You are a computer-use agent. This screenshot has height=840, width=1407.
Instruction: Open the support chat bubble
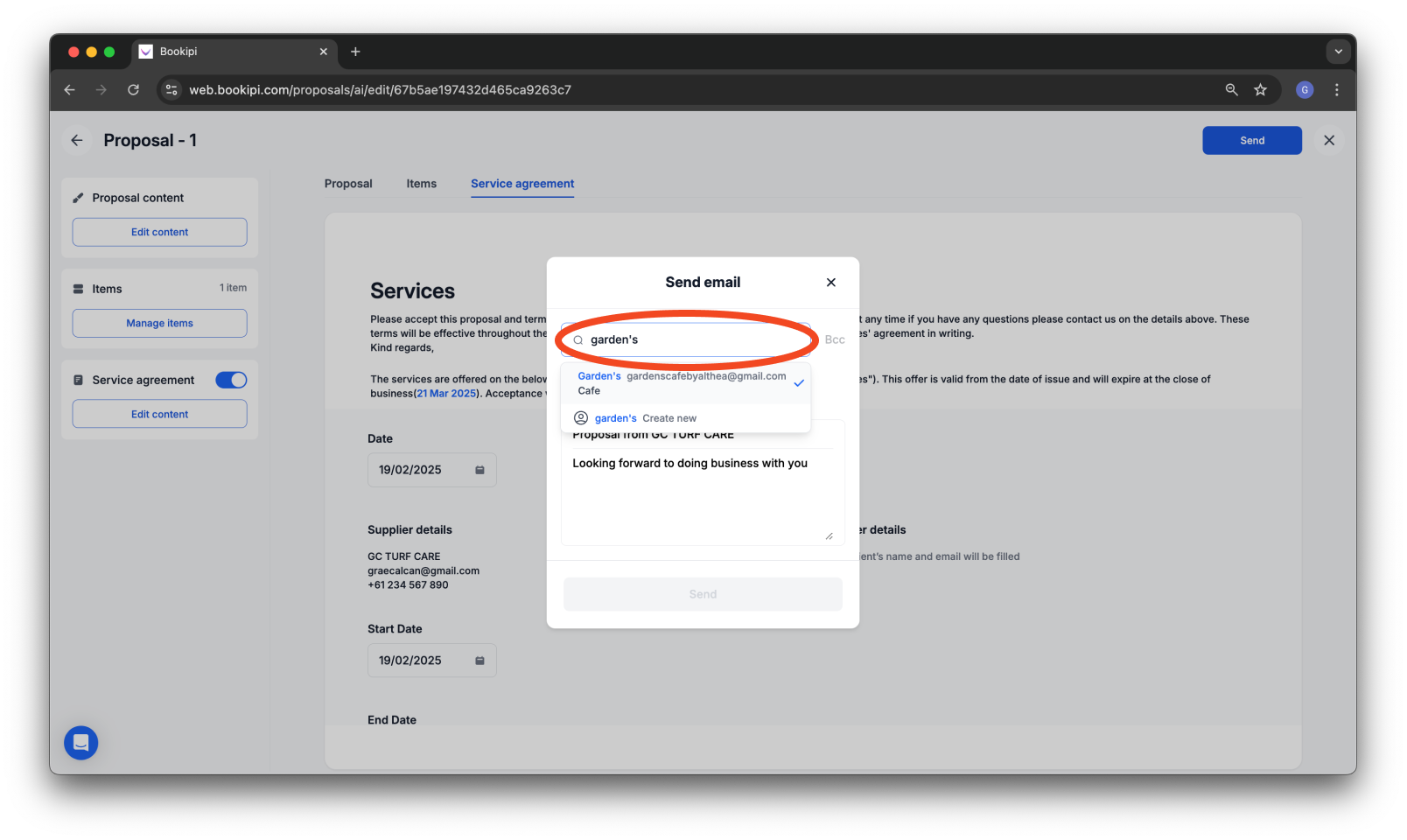click(x=80, y=742)
